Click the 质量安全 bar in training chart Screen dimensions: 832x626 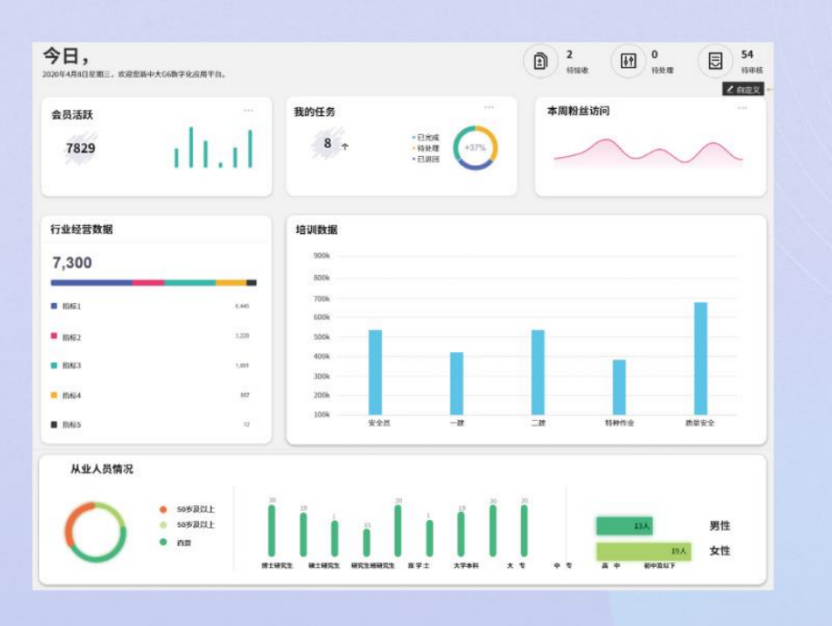pos(700,358)
